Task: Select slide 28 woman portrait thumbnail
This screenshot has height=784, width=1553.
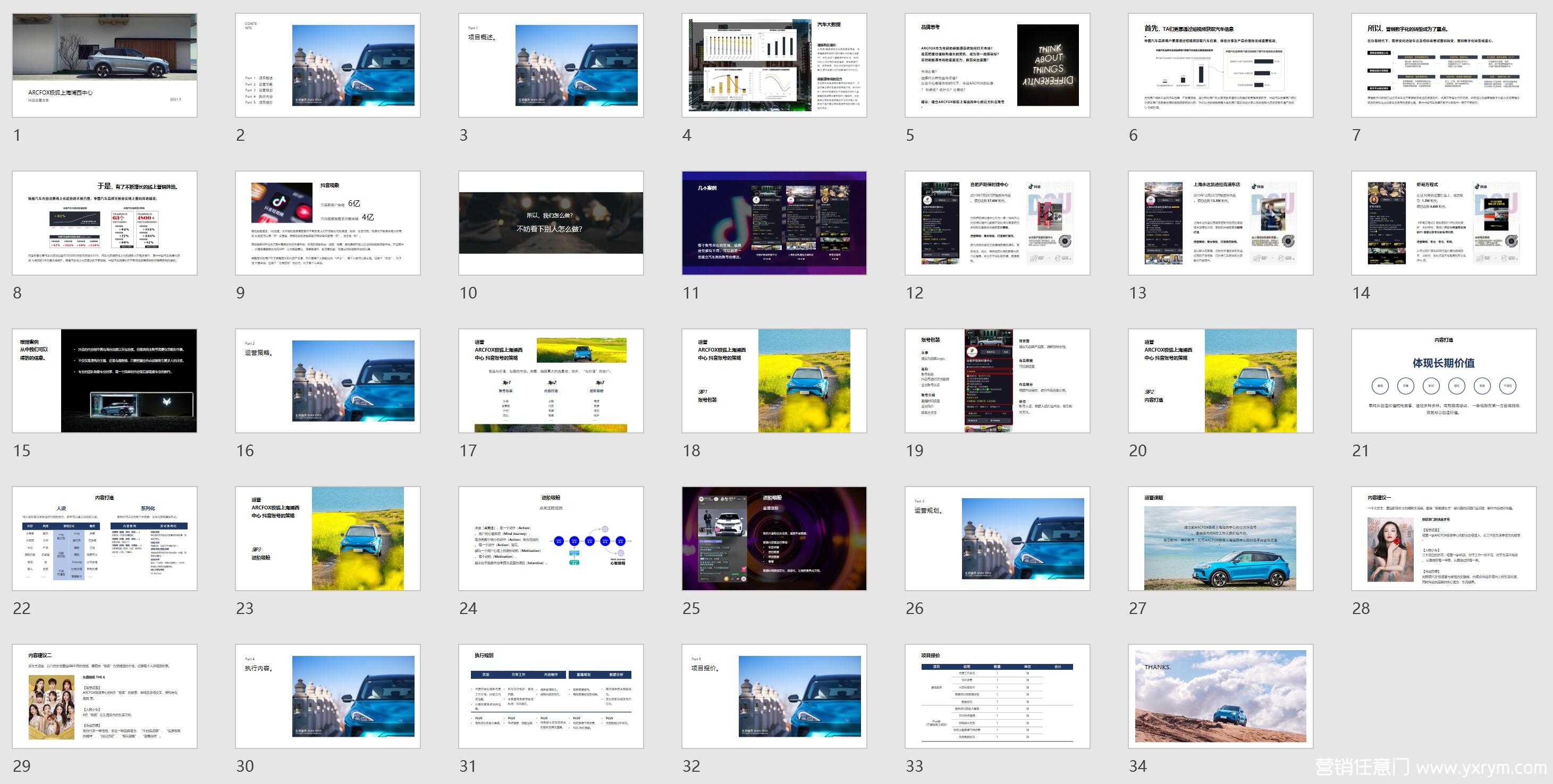Action: 1444,539
